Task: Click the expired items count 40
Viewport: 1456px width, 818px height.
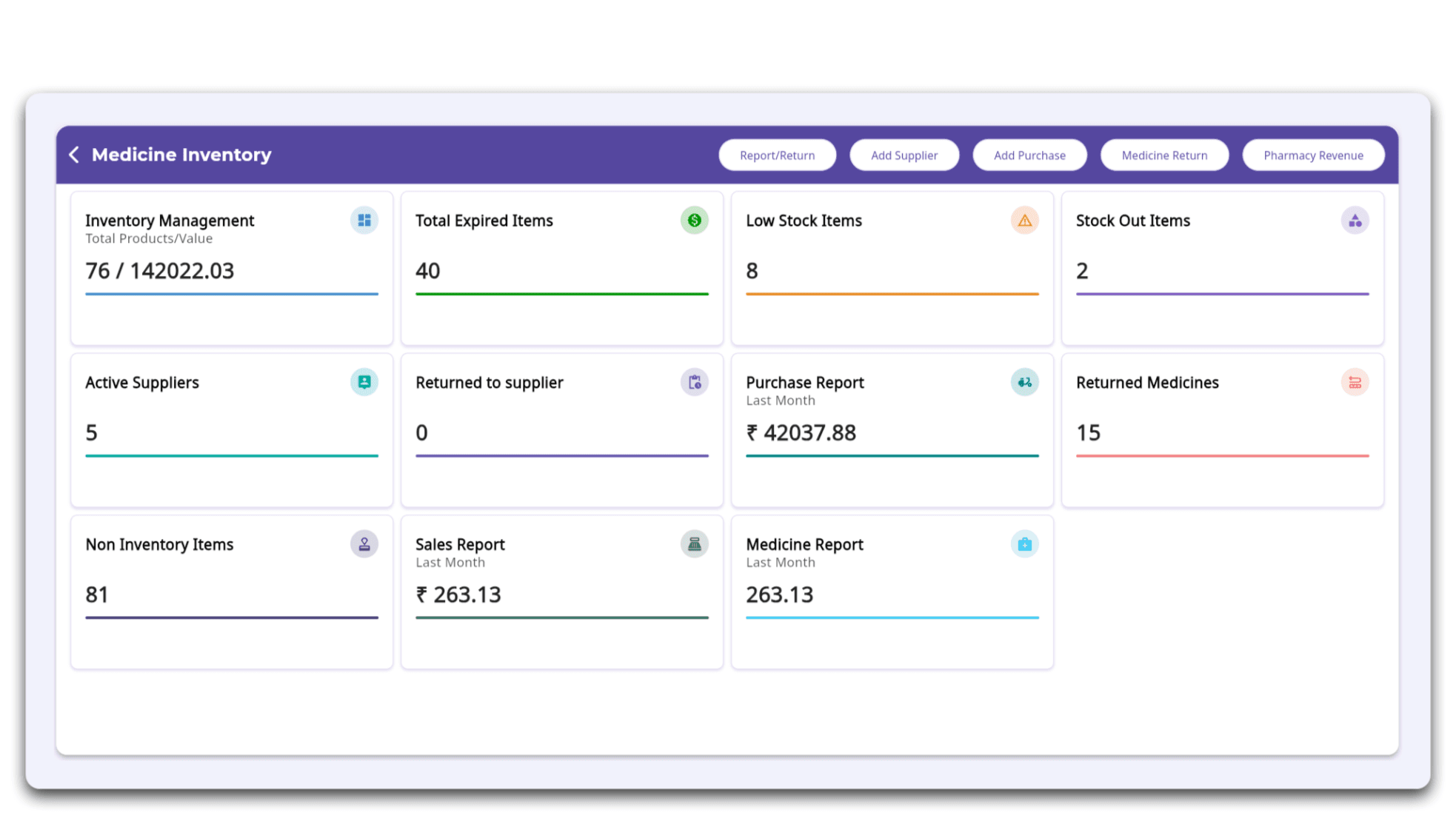Action: click(428, 271)
